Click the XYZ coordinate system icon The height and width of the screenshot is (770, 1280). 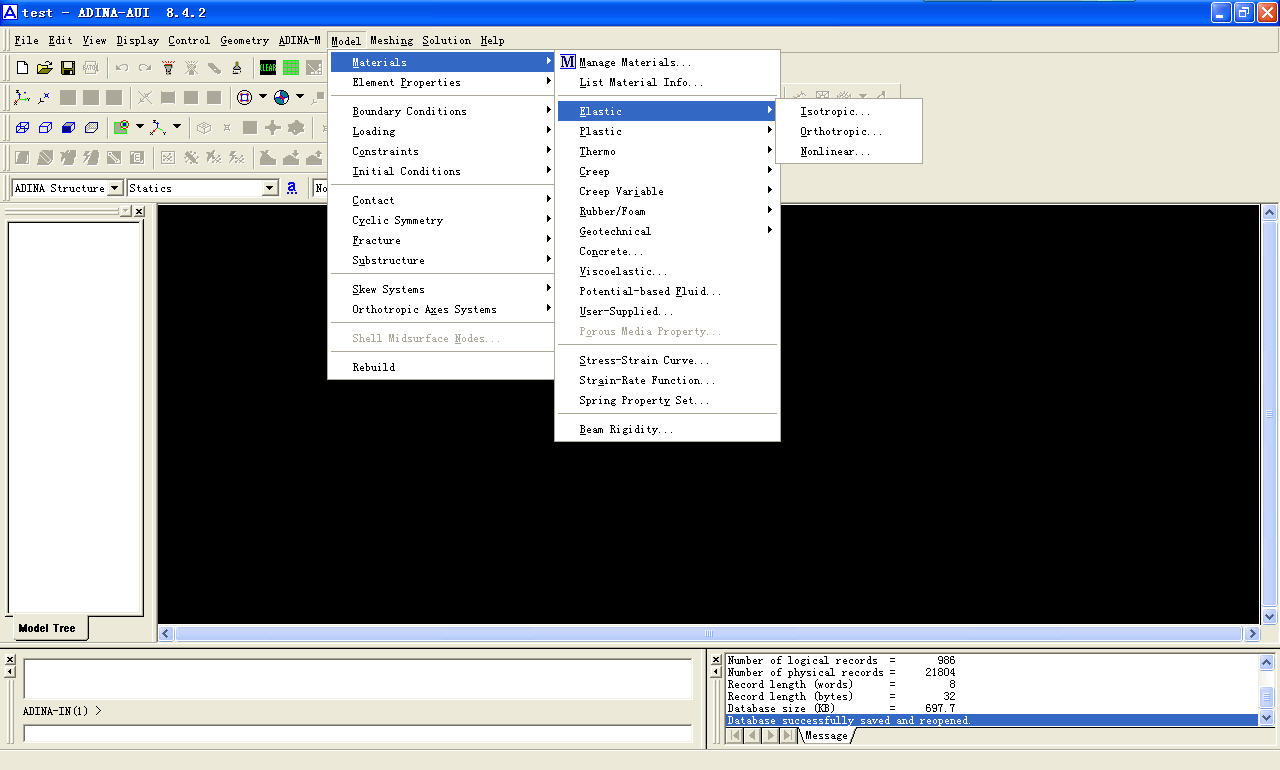point(22,97)
